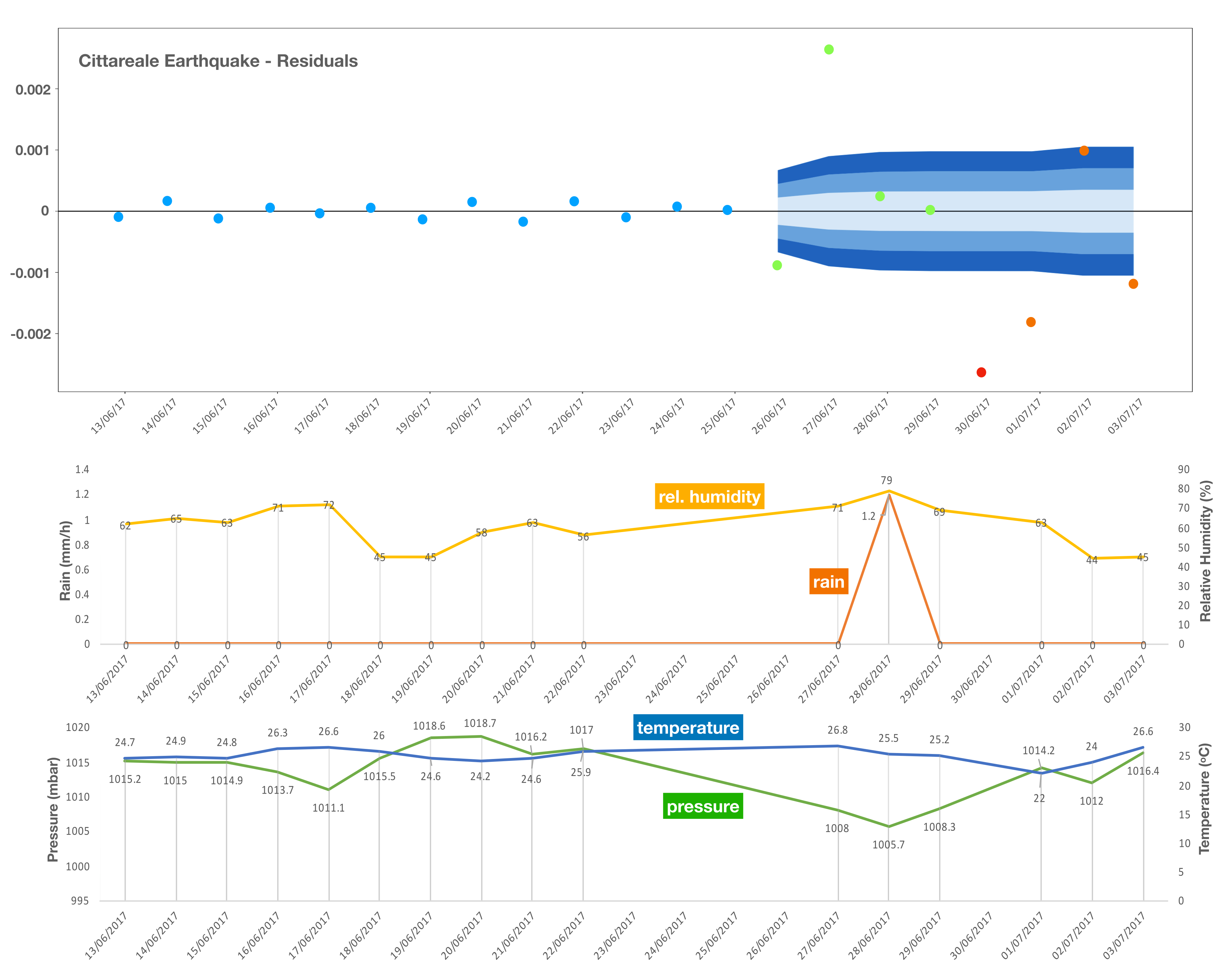This screenshot has width=1231, height=980.
Task: Click the orange residual dot on 01/07/17
Action: [1030, 322]
